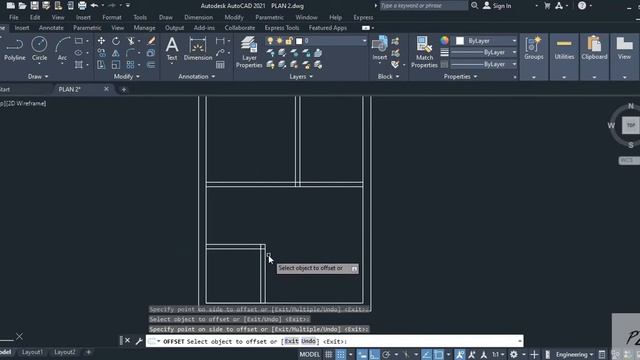
Task: Insert a Table from Annotation panel
Action: [x=220, y=64]
